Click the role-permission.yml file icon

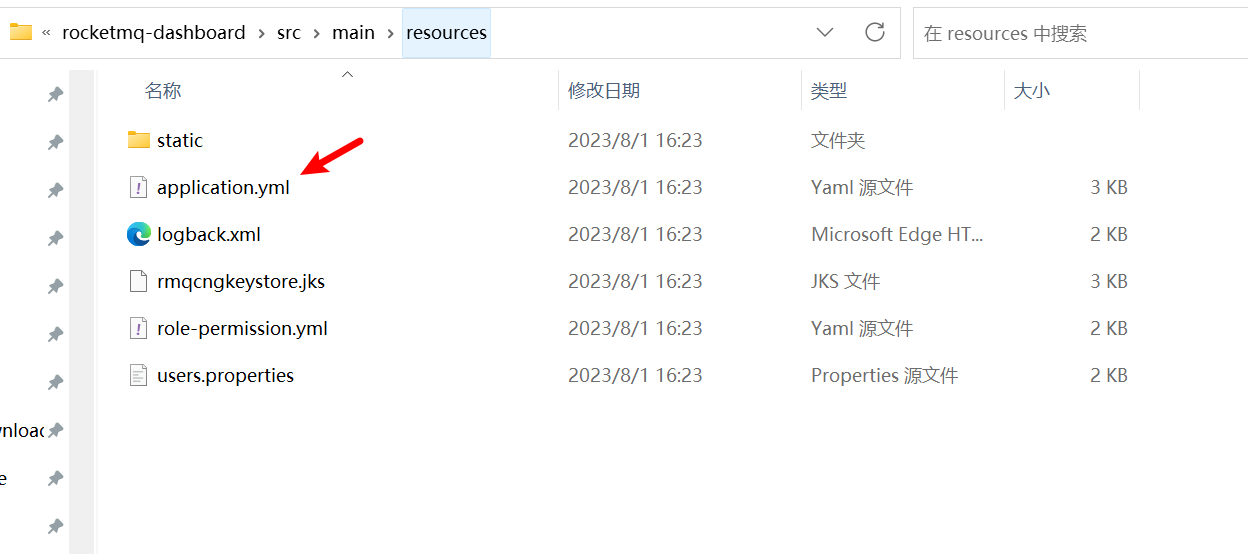pyautogui.click(x=139, y=328)
